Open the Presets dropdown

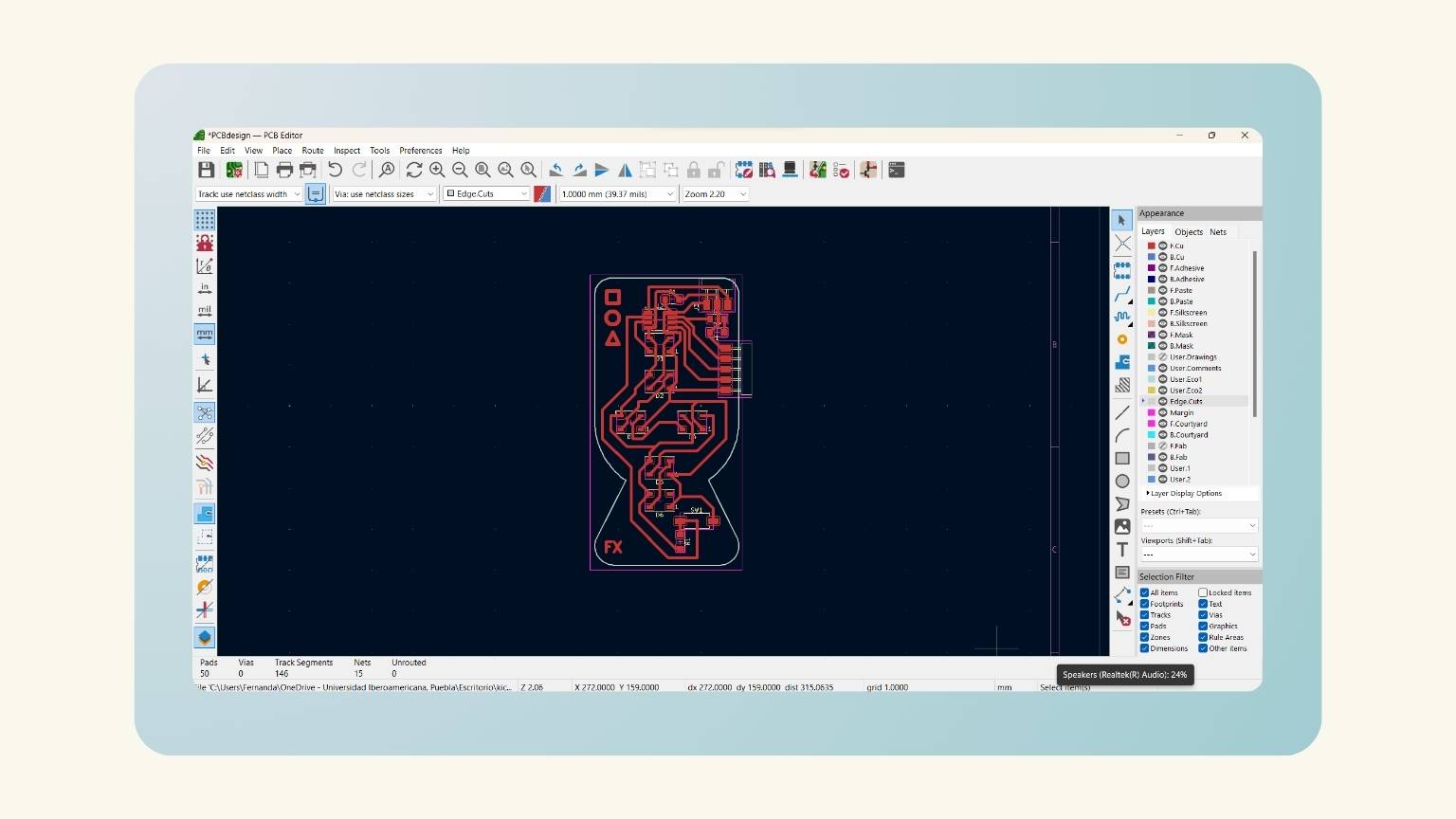[1199, 525]
